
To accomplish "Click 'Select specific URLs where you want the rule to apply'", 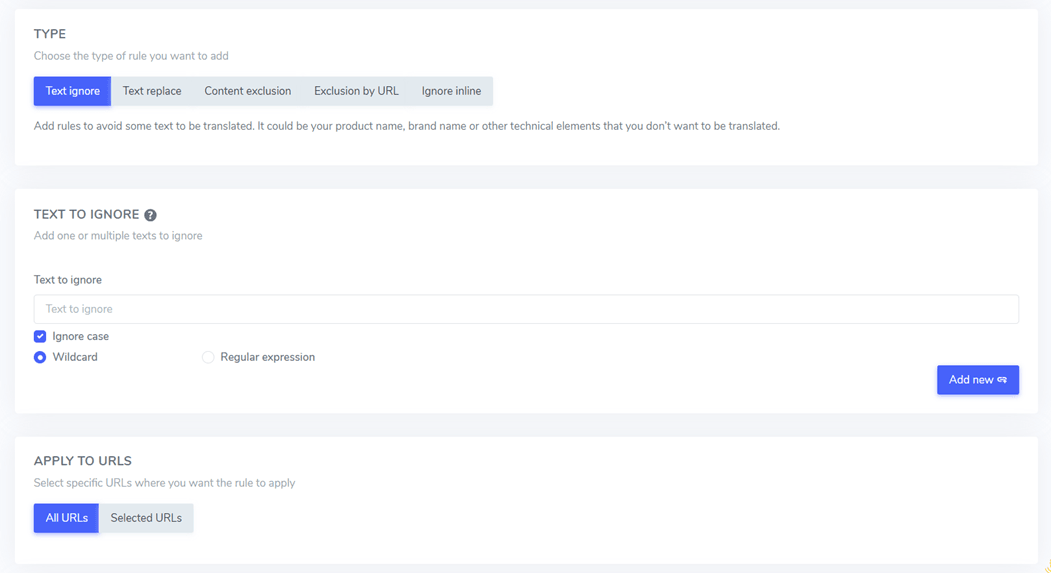I will pyautogui.click(x=164, y=483).
